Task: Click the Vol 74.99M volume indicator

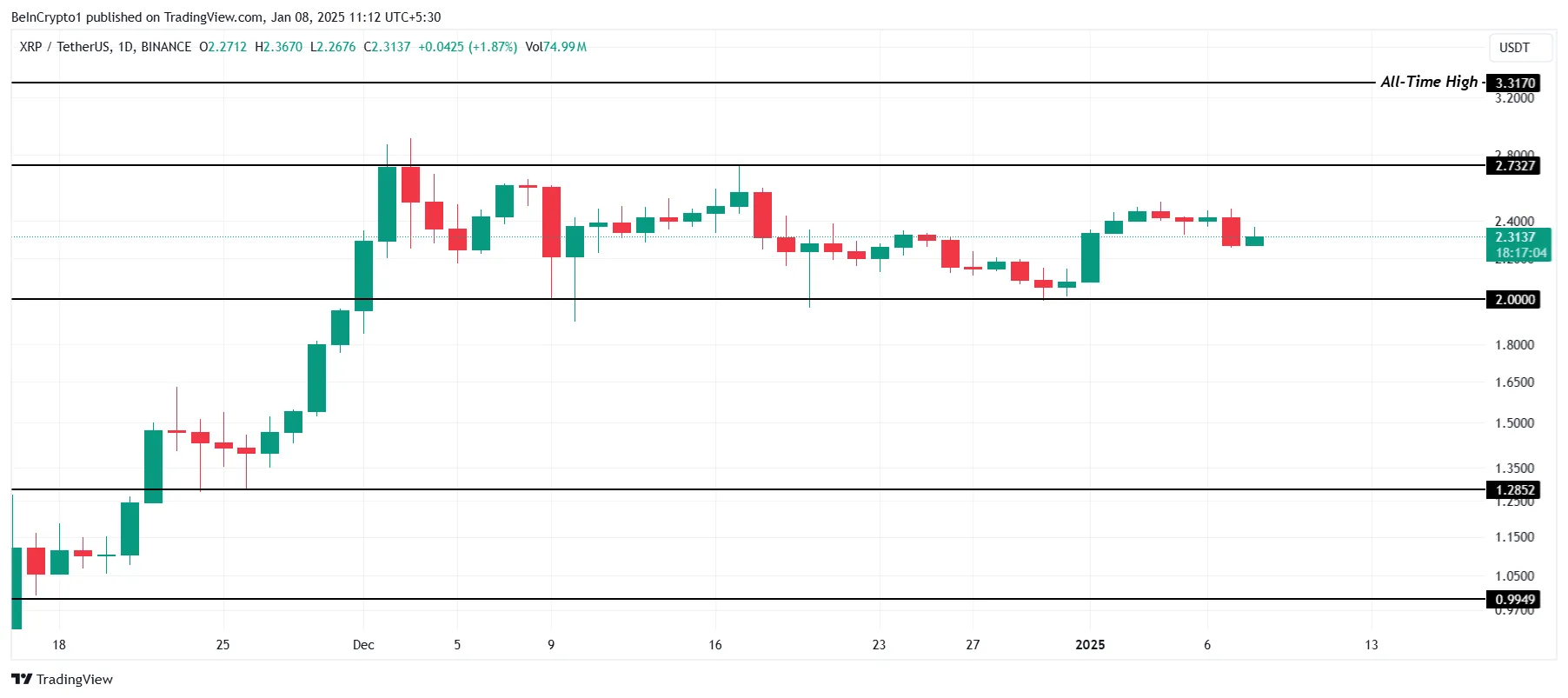Action: point(556,47)
